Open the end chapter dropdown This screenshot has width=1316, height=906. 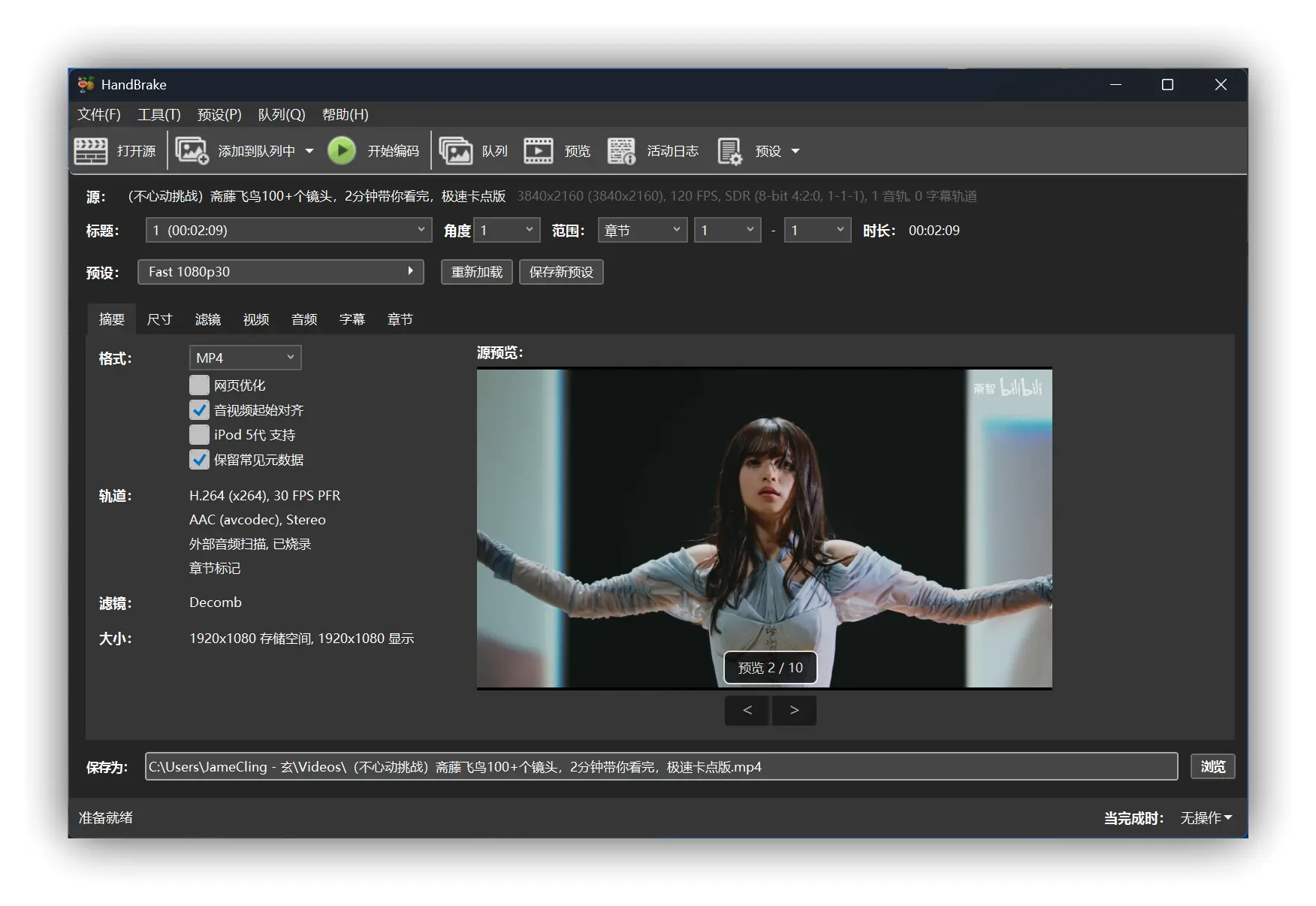coord(817,230)
